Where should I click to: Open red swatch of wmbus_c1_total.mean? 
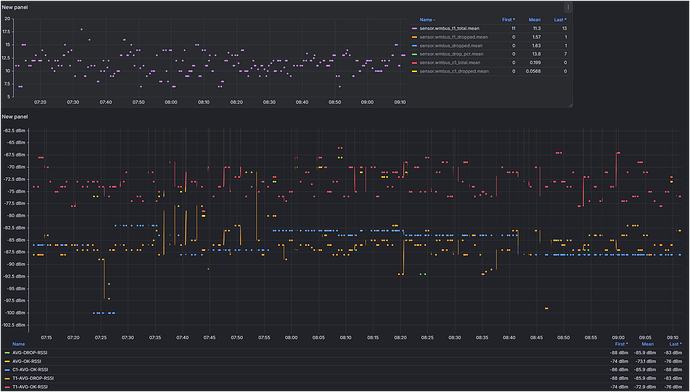(x=414, y=62)
